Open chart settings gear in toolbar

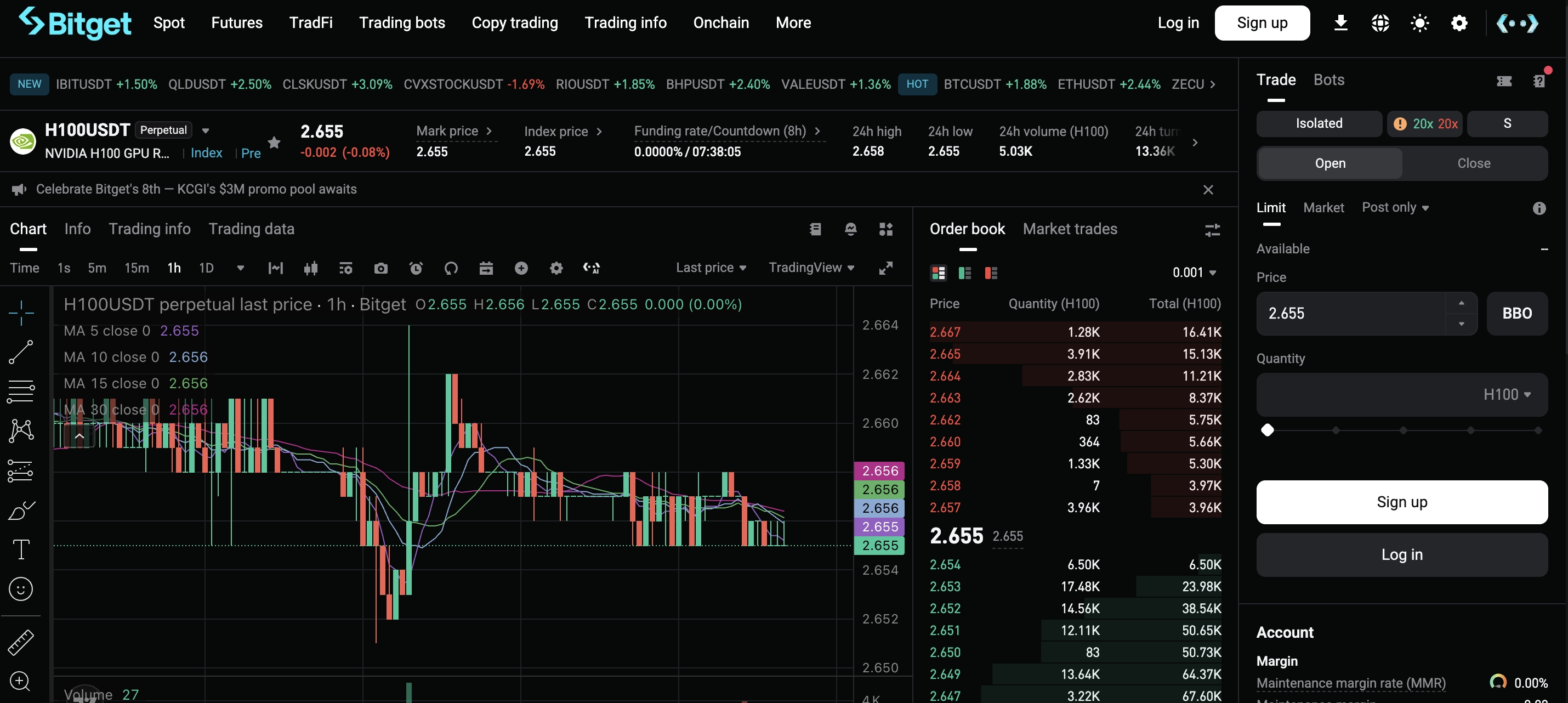pos(556,268)
